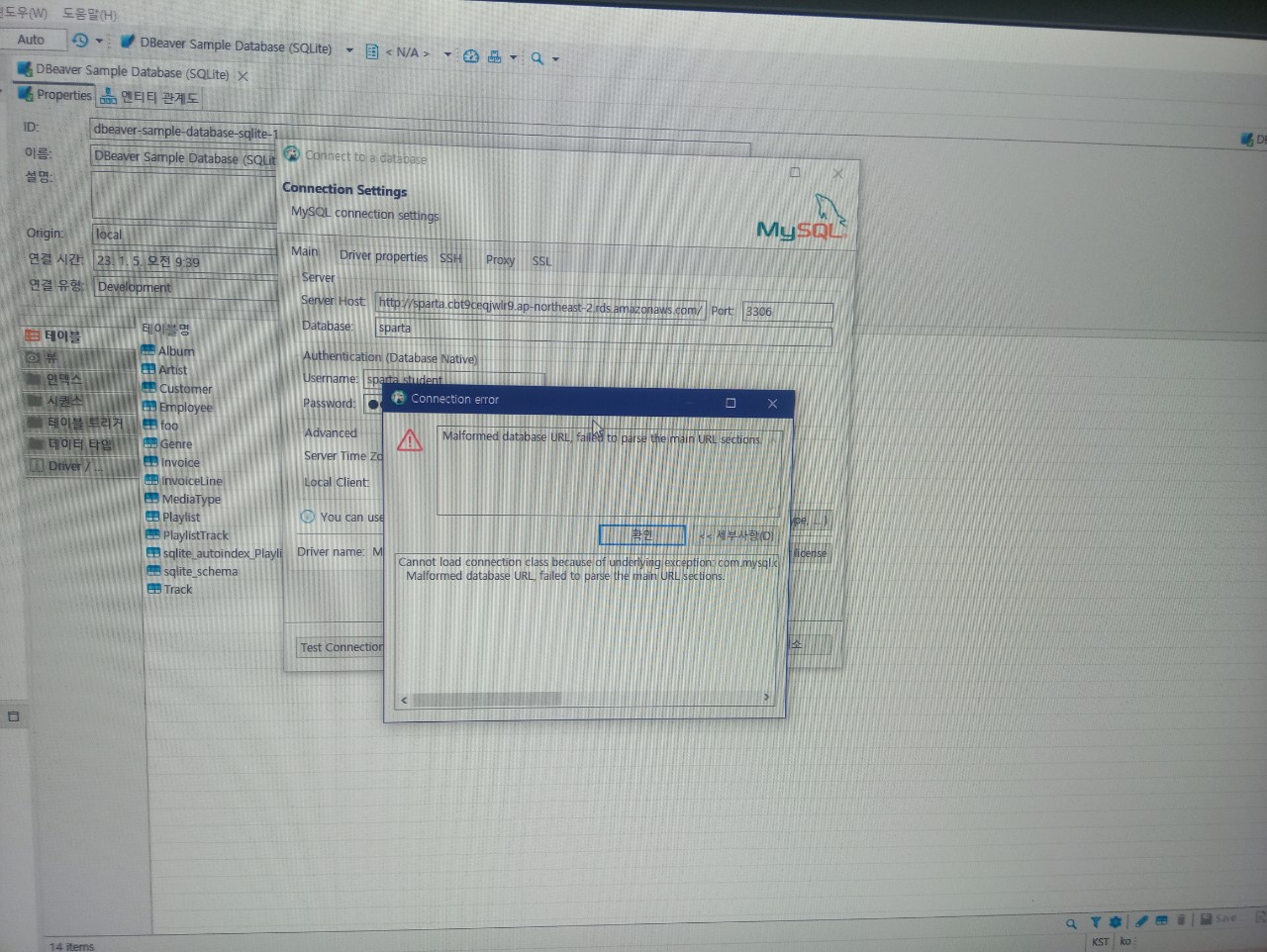1267x952 pixels.
Task: Click the delete trash can icon
Action: (x=1181, y=919)
